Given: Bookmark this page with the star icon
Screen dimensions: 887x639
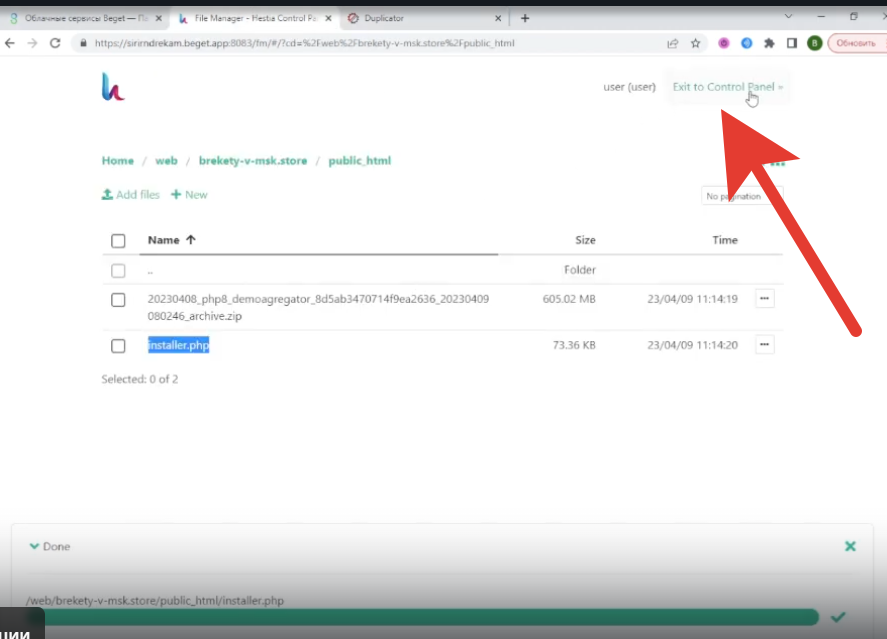Looking at the screenshot, I should 696,43.
